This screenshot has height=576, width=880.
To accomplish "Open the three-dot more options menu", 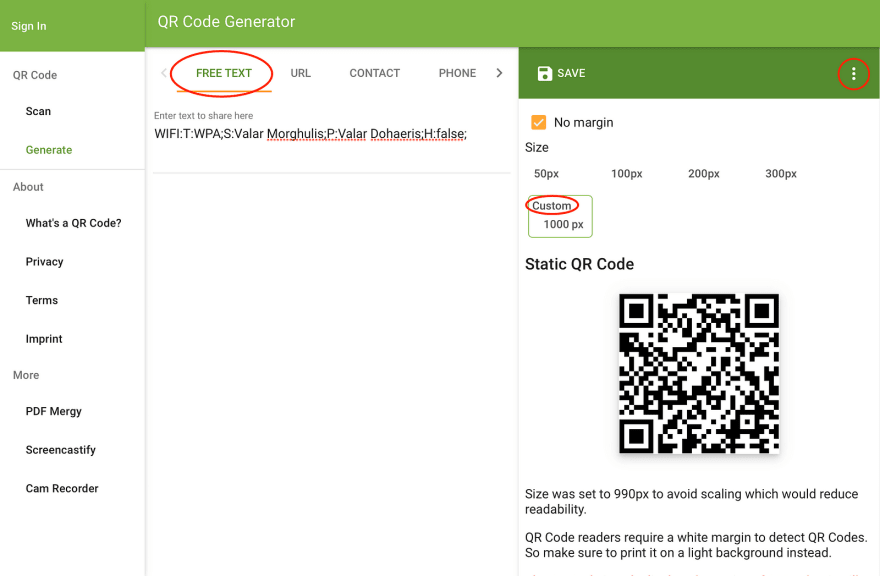I will (853, 74).
